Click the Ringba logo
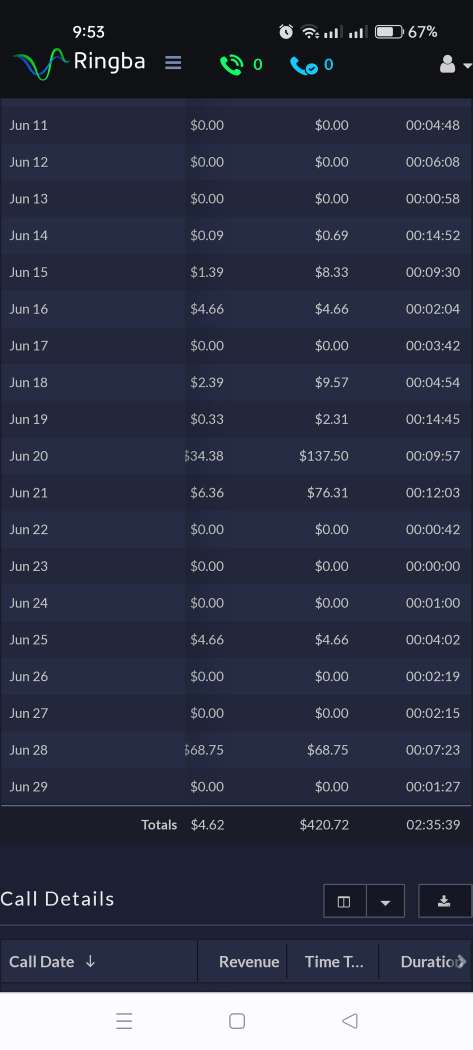 point(79,63)
